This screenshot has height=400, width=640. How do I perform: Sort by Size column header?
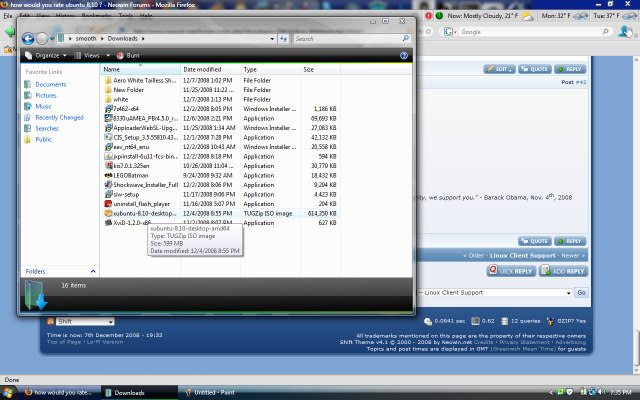pos(320,69)
